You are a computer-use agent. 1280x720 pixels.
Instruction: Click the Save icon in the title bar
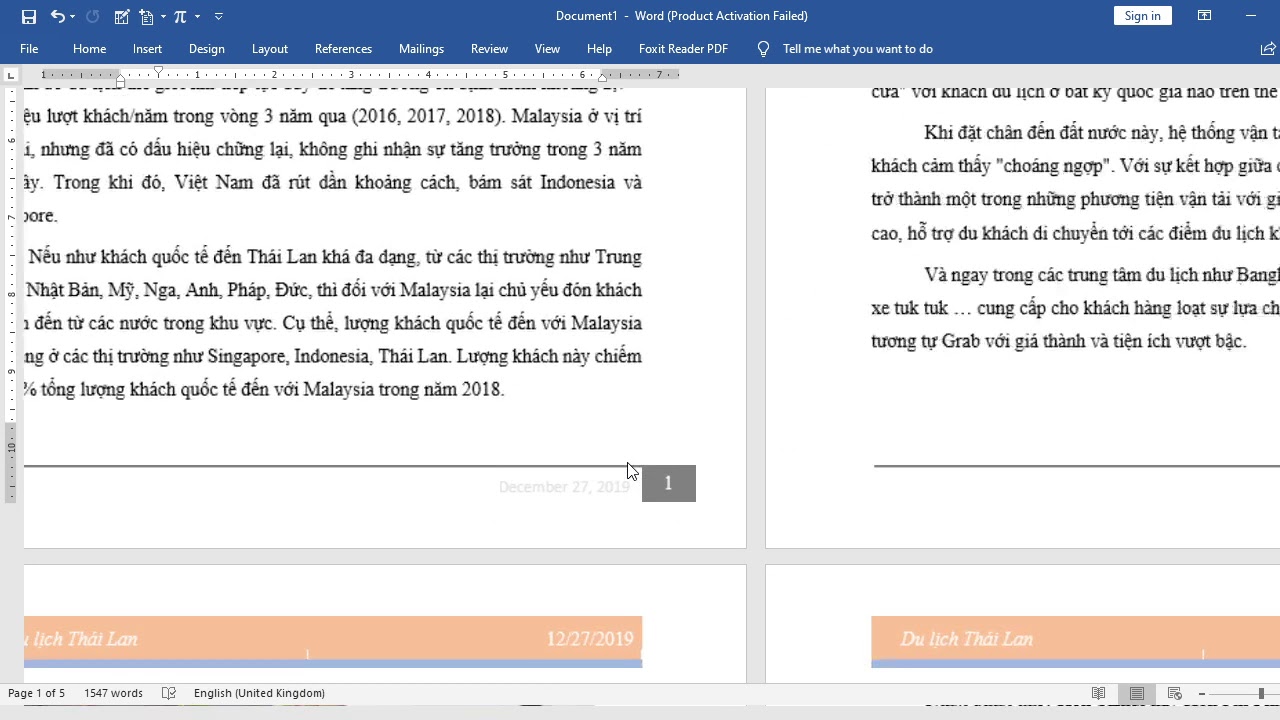coord(28,16)
